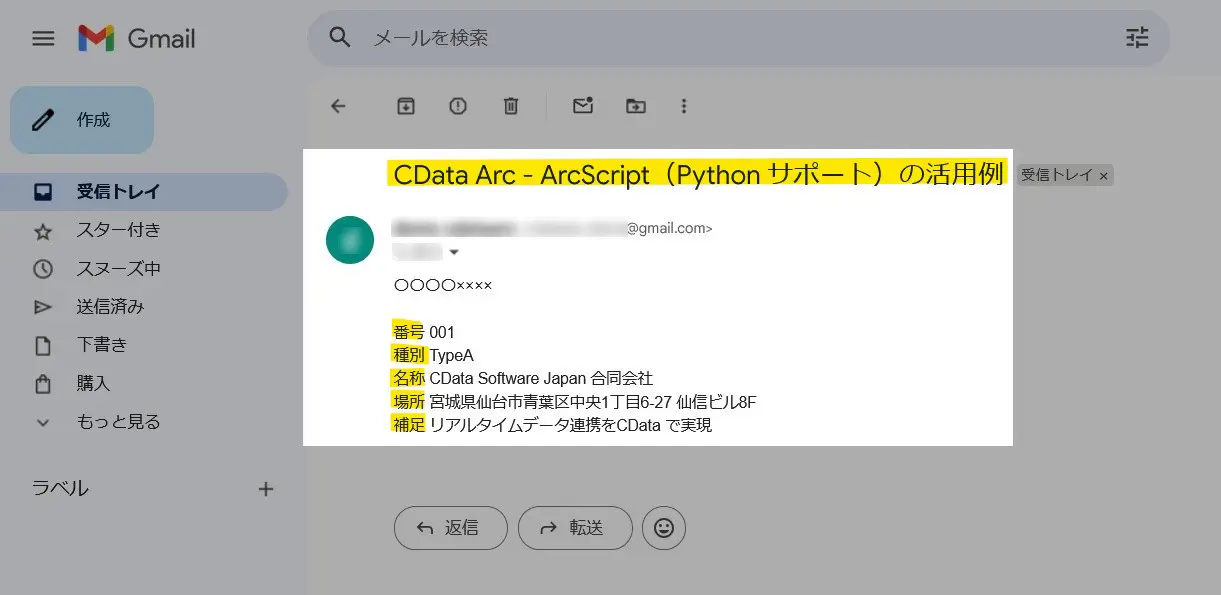Click the text リアルタイムデータ連携をCData で実現
The height and width of the screenshot is (595, 1221).
point(570,425)
